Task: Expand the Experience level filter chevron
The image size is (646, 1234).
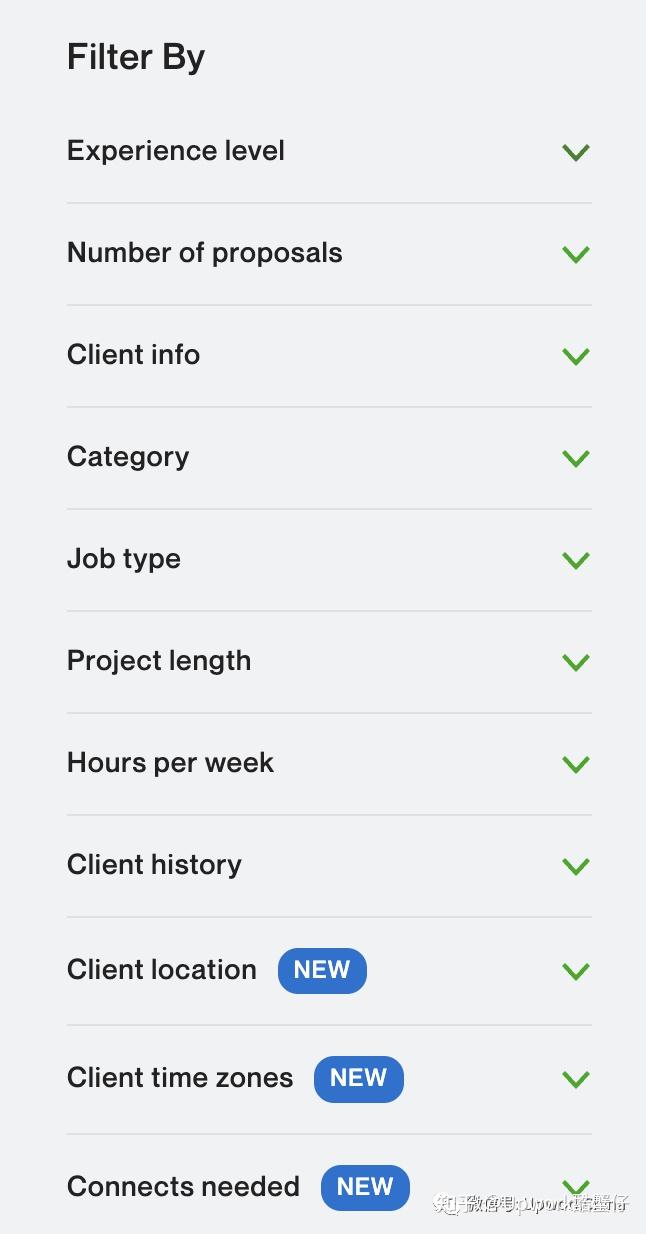Action: coord(575,152)
